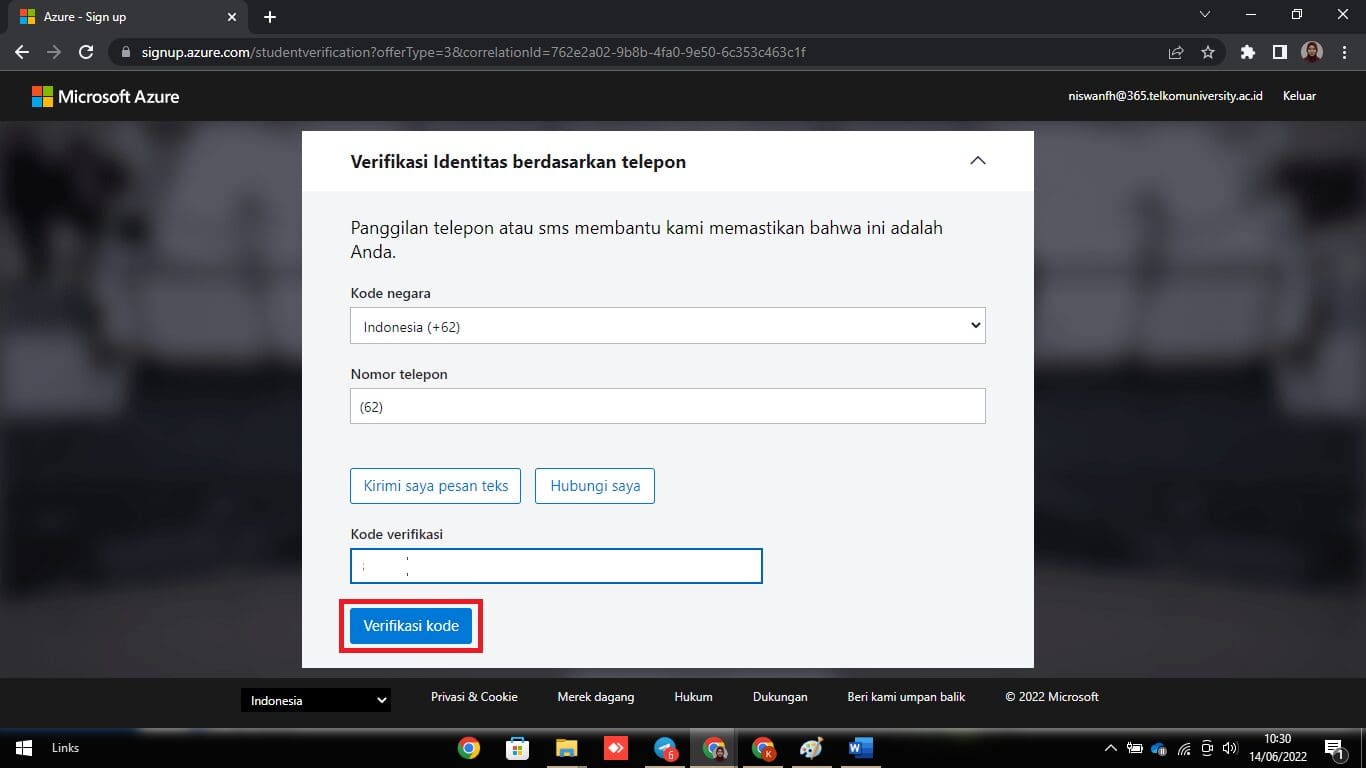Click the Microsoft Azure logo
Image resolution: width=1366 pixels, height=768 pixels.
pos(106,97)
